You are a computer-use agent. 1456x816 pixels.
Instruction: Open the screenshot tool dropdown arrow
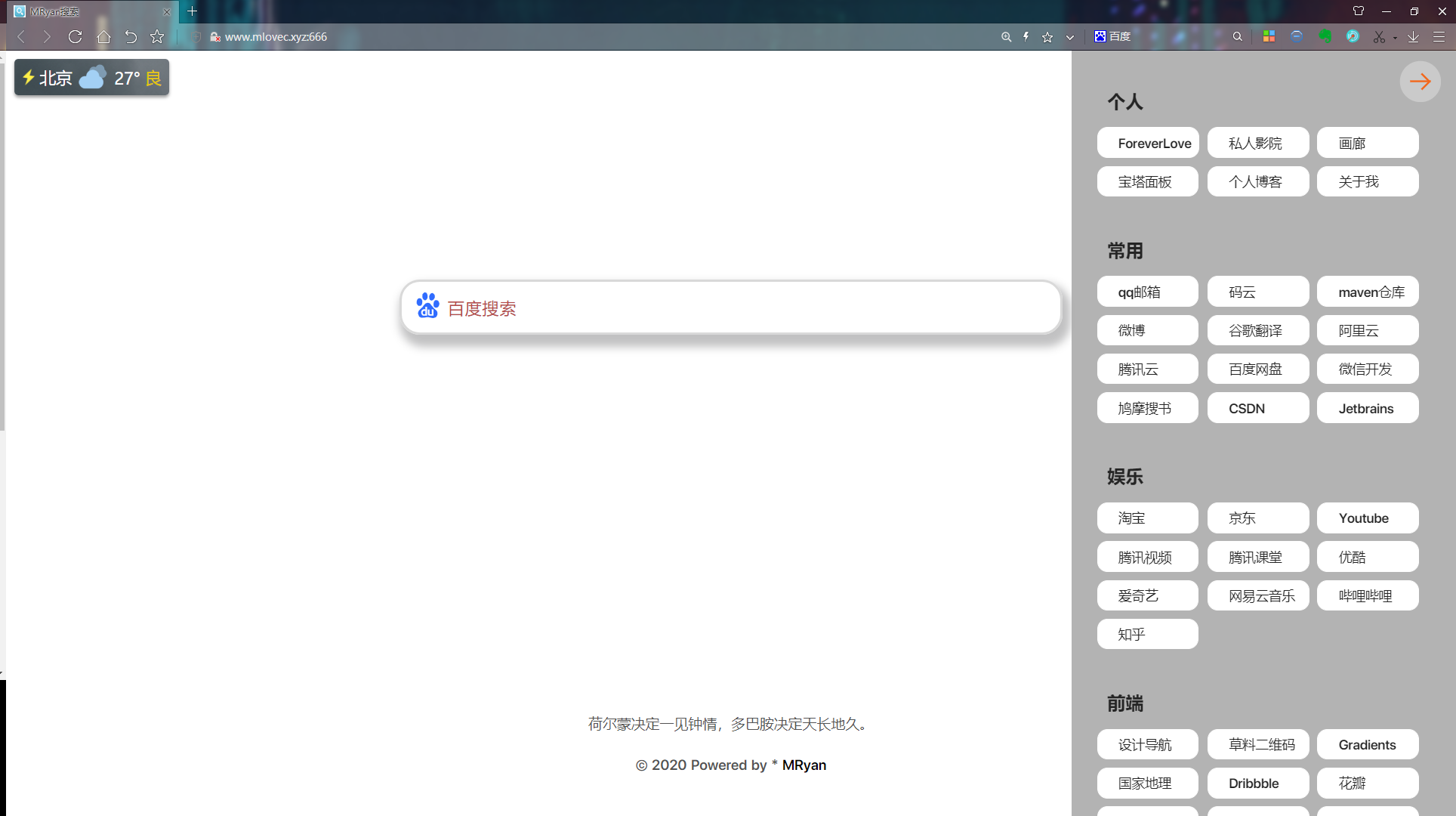(x=1395, y=37)
